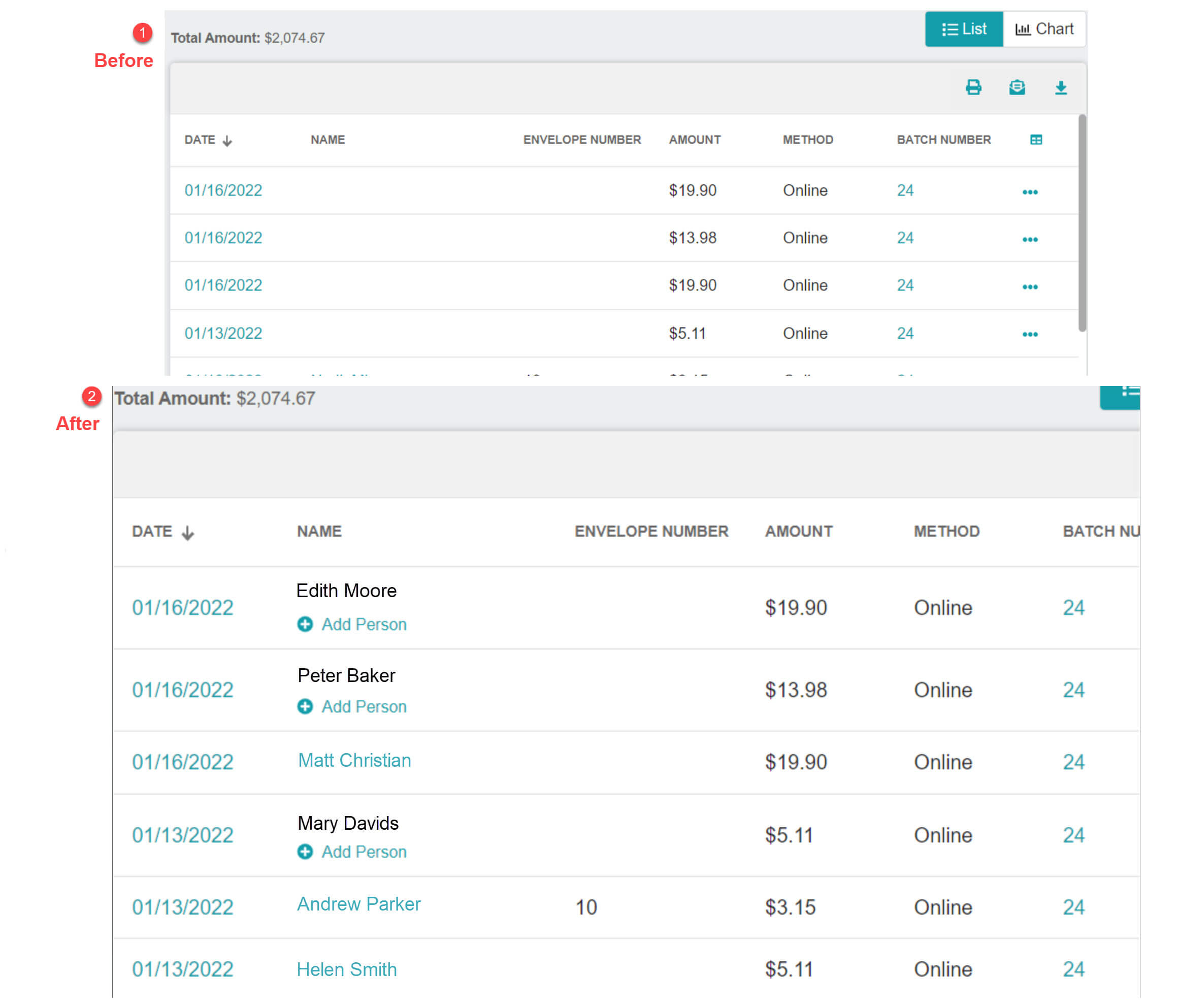Click ENVELOPE NUMBER header in After table
Image resolution: width=1181 pixels, height=1008 pixels.
pyautogui.click(x=651, y=531)
